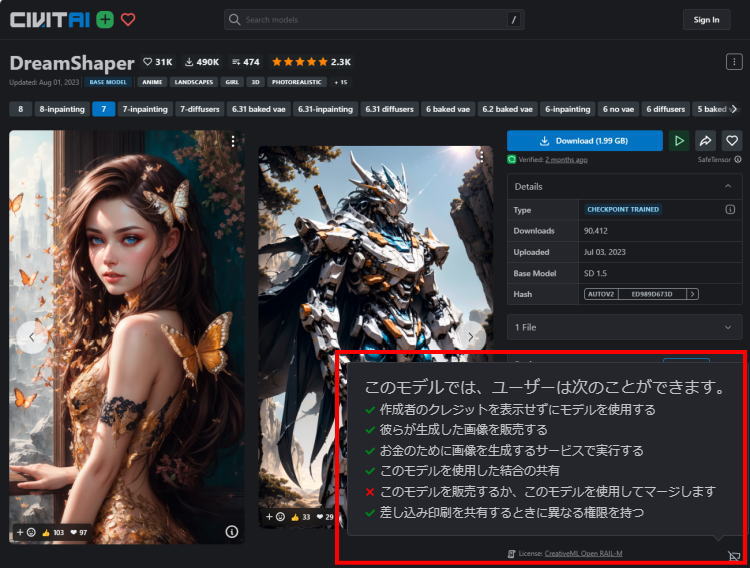The image size is (750, 568).
Task: Collapse the Details panel chevron
Action: 728,186
